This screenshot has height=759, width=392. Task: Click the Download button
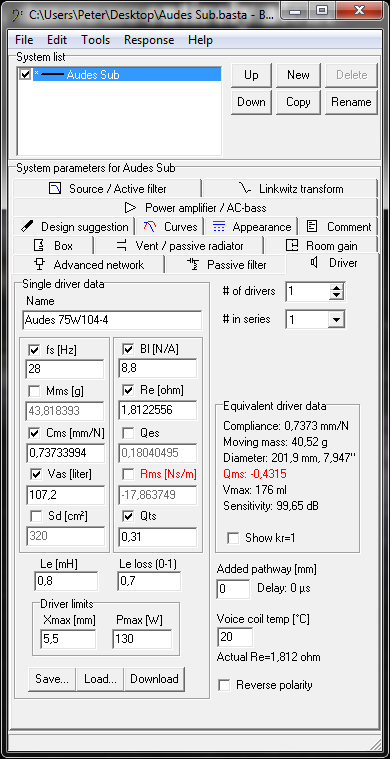pyautogui.click(x=154, y=679)
